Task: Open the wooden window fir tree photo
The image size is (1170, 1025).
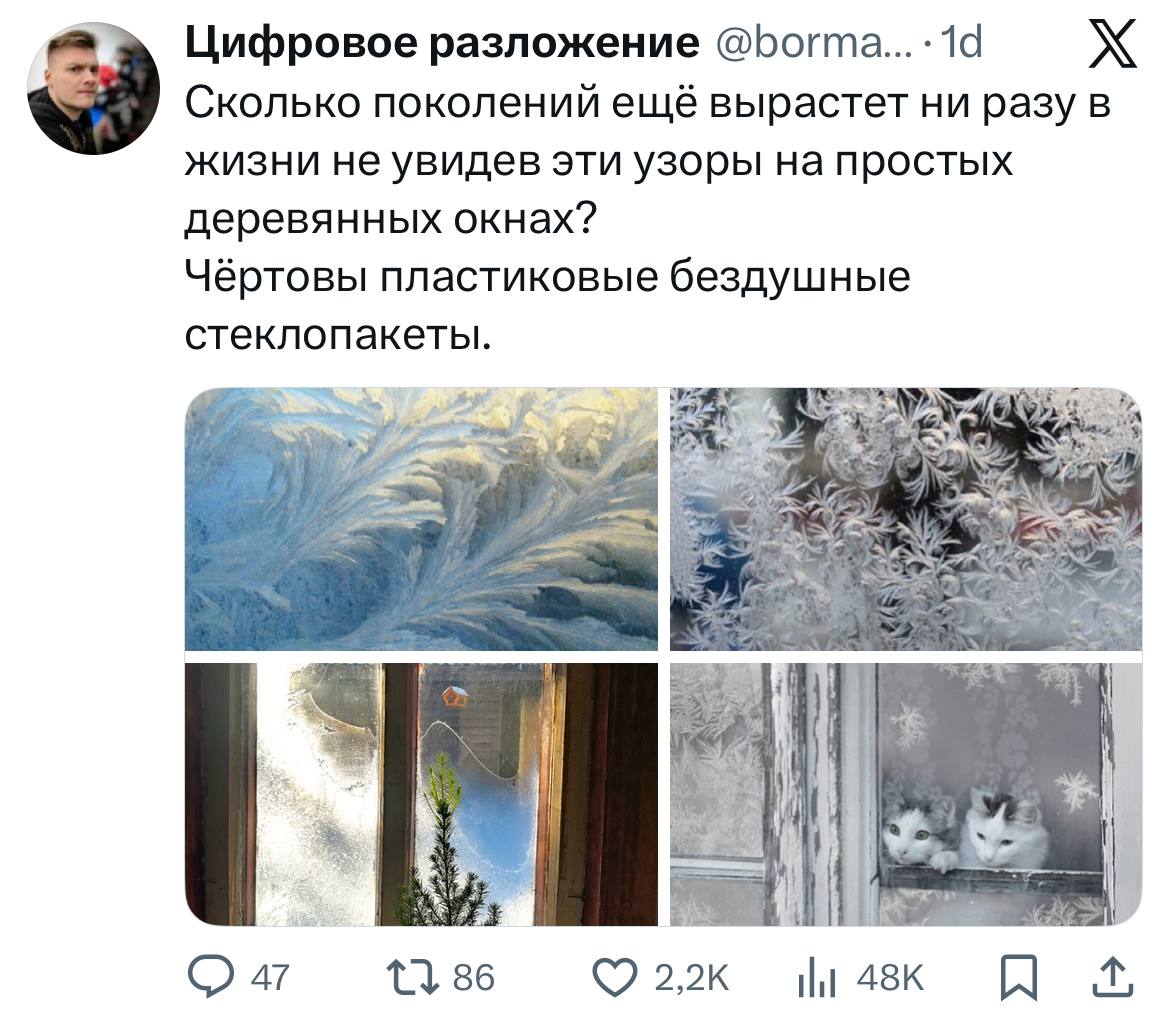Action: tap(422, 794)
